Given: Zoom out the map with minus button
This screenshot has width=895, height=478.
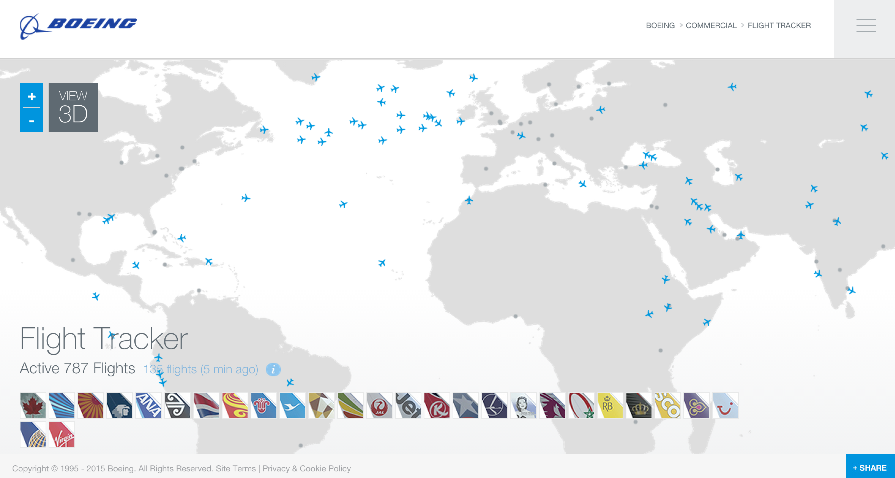Looking at the screenshot, I should click(x=31, y=120).
